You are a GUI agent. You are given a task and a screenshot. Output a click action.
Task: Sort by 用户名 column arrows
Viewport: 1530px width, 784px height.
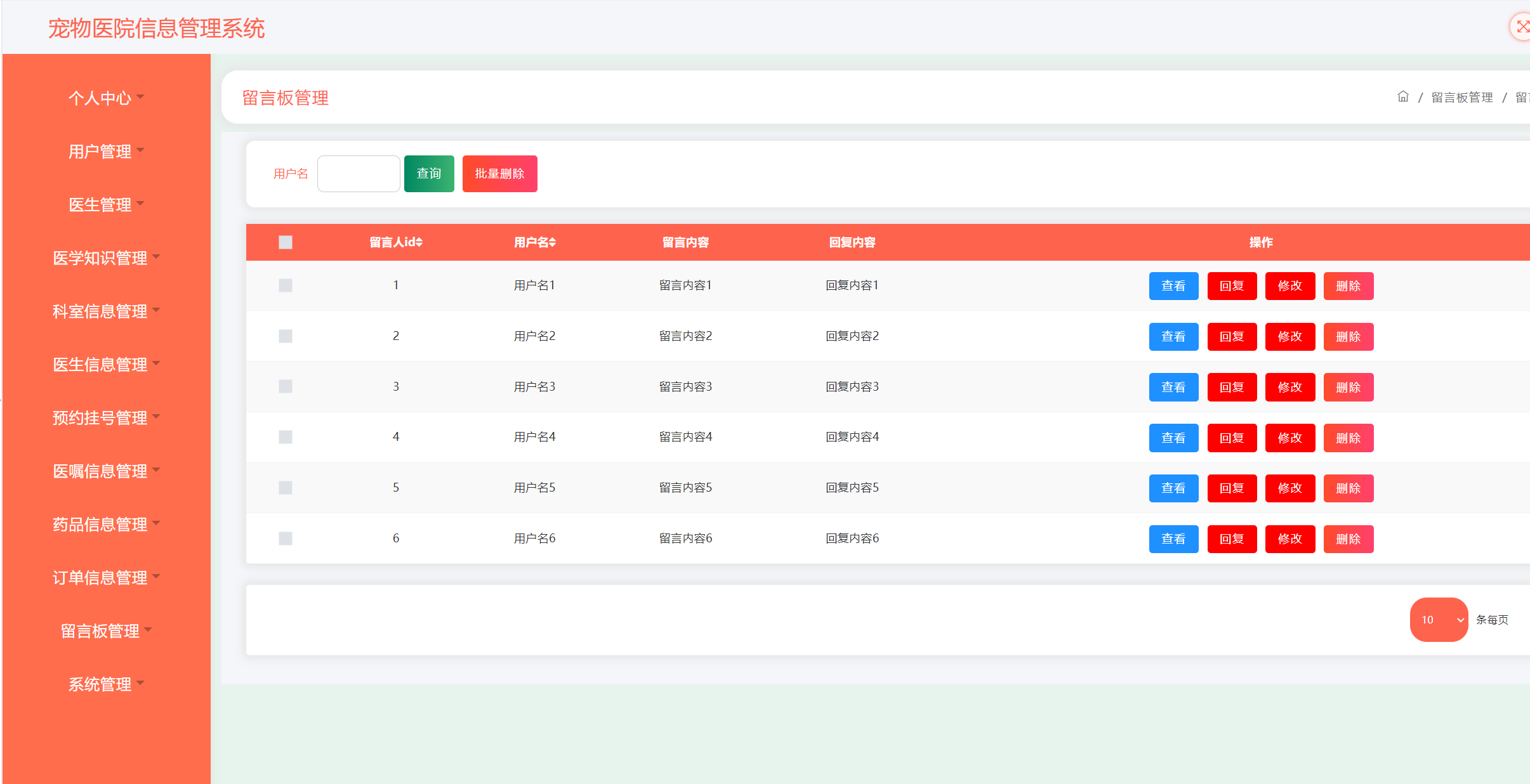coord(553,242)
